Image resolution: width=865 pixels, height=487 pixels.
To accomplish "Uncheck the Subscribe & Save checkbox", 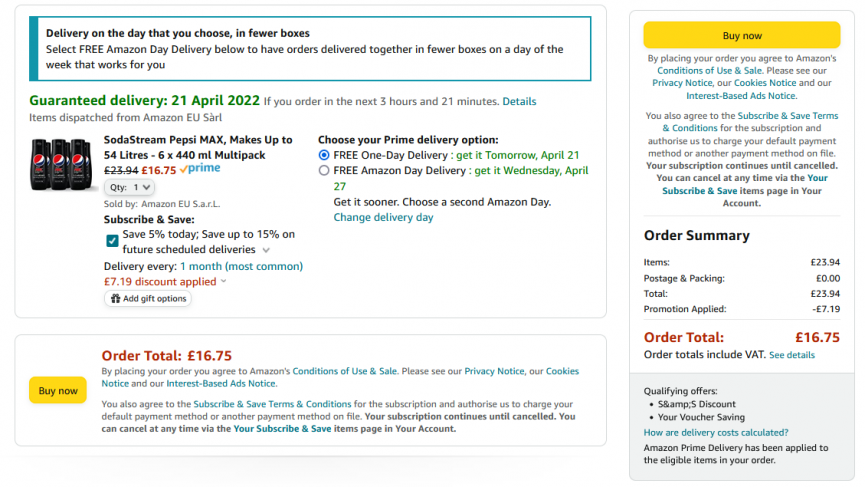I will [x=112, y=241].
